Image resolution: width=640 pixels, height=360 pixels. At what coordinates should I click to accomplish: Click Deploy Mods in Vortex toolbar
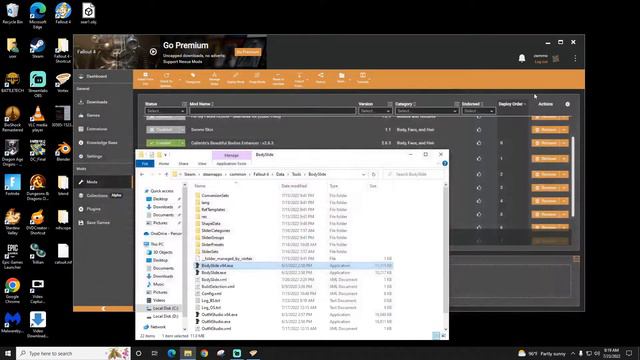click(x=236, y=78)
